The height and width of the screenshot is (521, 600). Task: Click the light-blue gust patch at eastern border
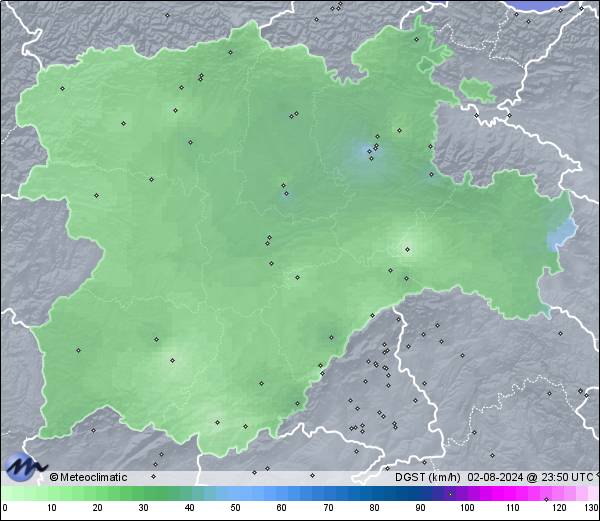click(562, 234)
